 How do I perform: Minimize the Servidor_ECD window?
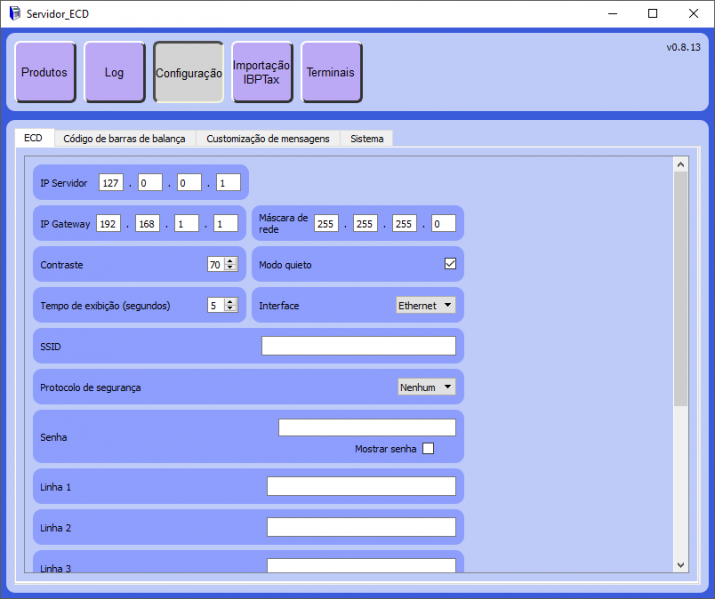(612, 14)
